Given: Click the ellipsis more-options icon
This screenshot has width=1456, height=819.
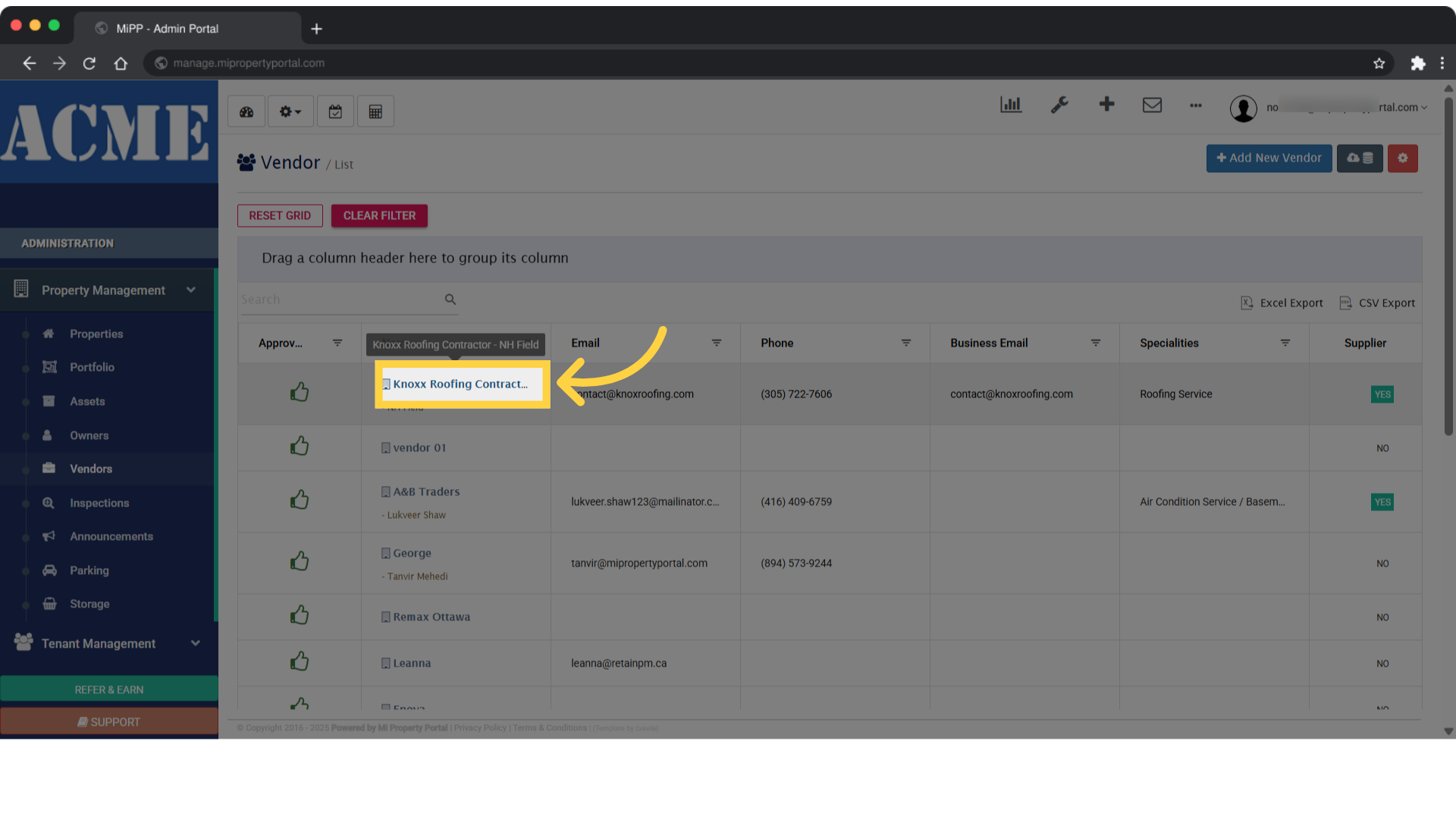Looking at the screenshot, I should pyautogui.click(x=1196, y=106).
